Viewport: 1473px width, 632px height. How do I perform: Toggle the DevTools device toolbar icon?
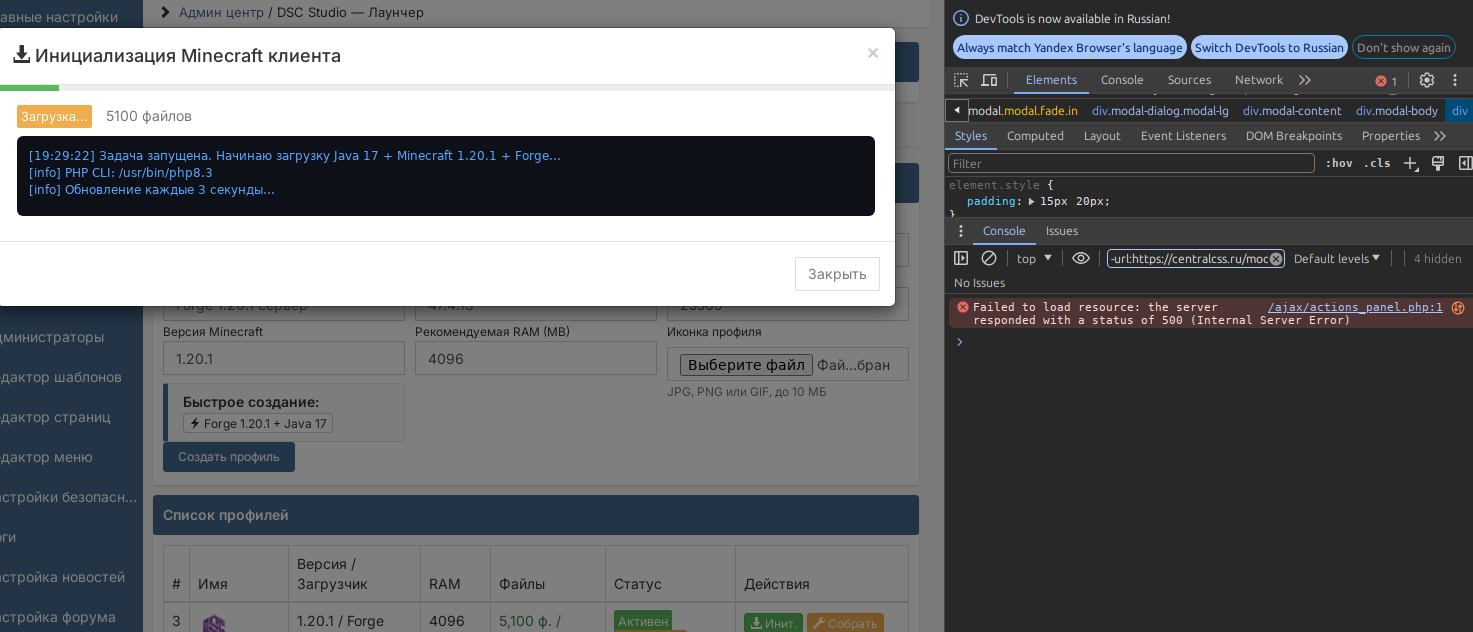[x=989, y=80]
